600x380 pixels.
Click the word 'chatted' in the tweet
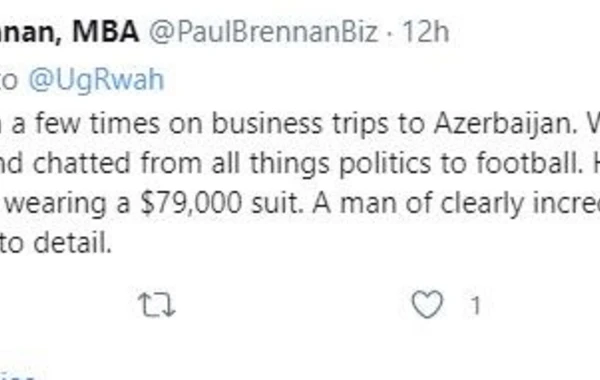pyautogui.click(x=82, y=163)
